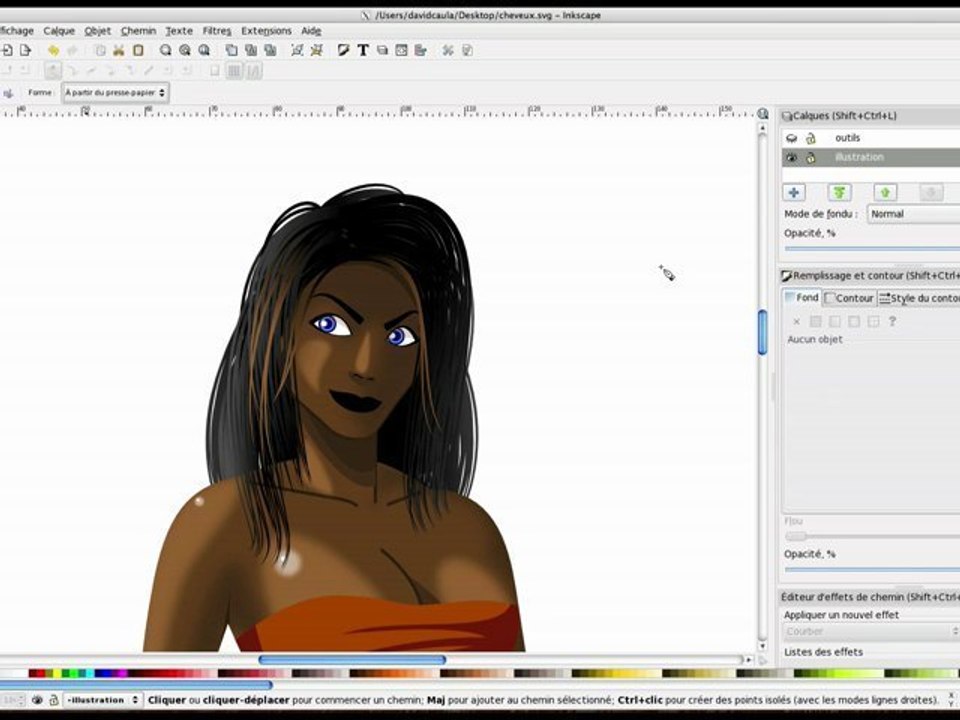The height and width of the screenshot is (720, 960).
Task: Add a new layer with plus button
Action: (x=794, y=192)
